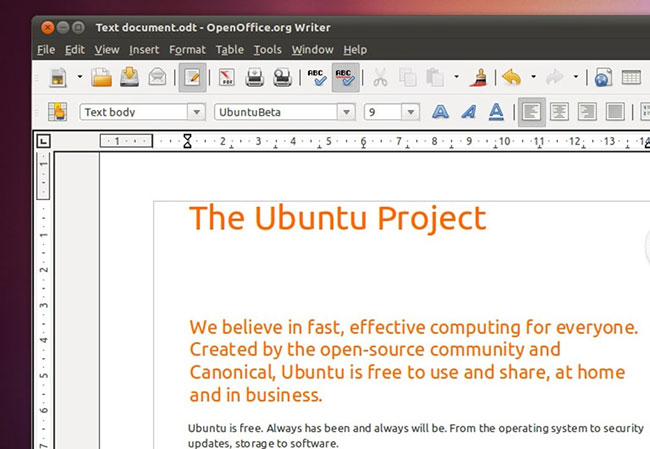Open the Edit menu
This screenshot has height=449, width=650.
tap(75, 50)
